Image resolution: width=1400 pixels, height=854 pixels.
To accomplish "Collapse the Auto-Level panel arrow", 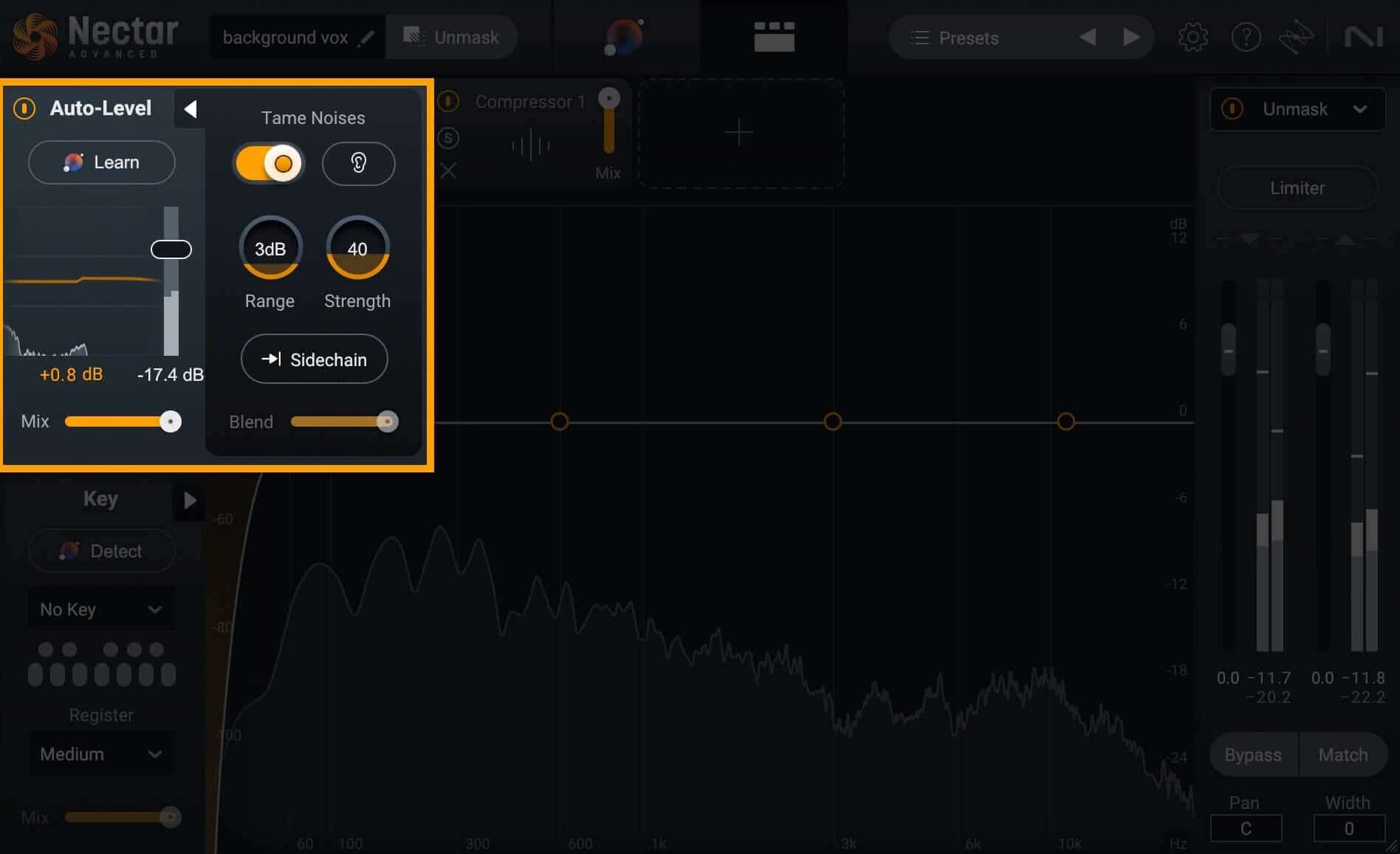I will pos(190,109).
